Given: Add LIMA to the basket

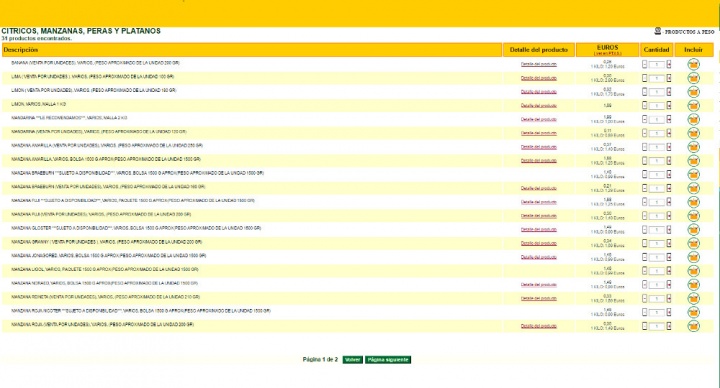Looking at the screenshot, I should coord(693,78).
